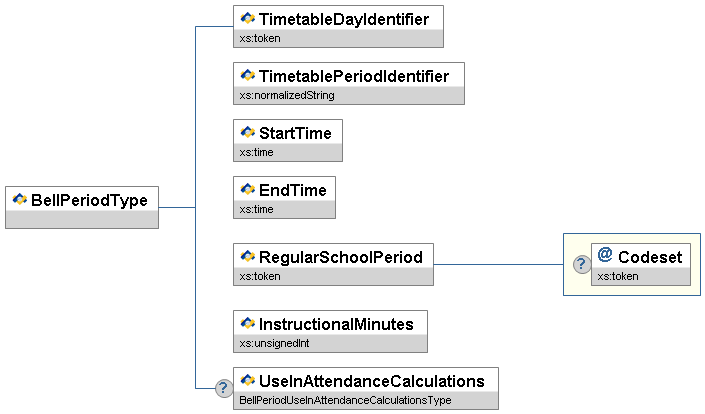705x414 pixels.
Task: Select the EndTime element box
Action: click(285, 197)
